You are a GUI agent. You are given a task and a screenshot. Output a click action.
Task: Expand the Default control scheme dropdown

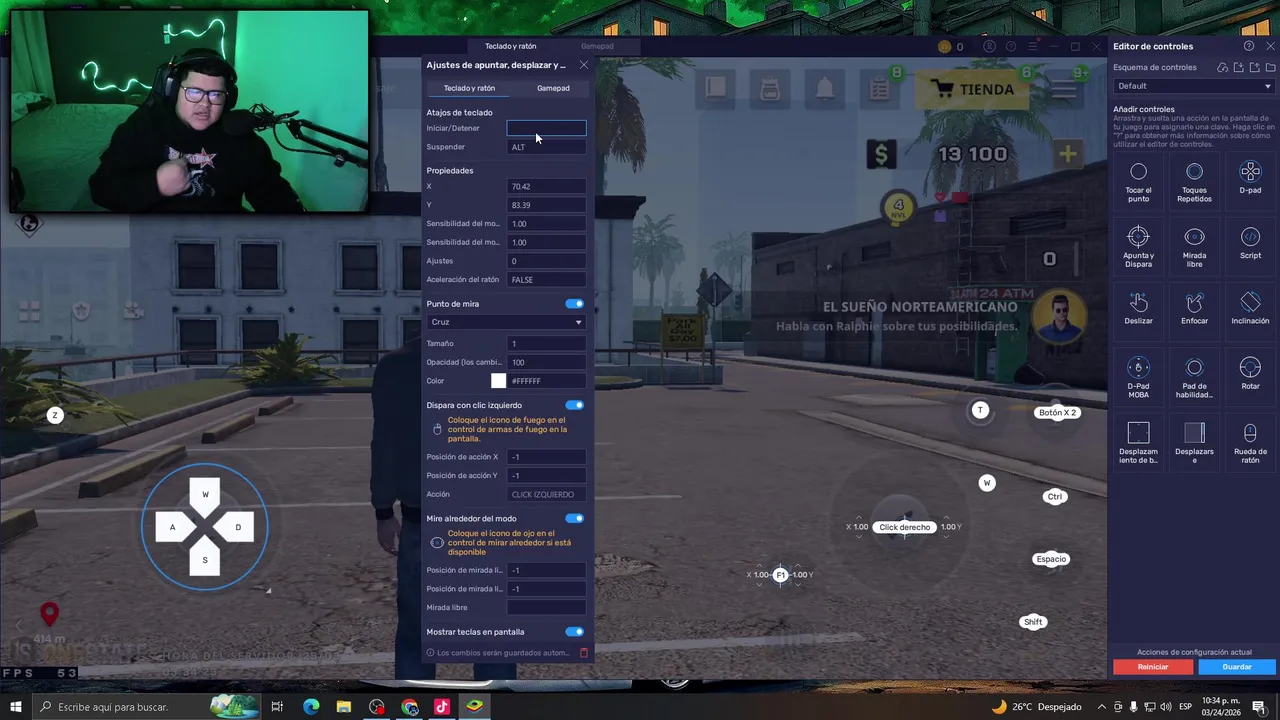click(1193, 86)
